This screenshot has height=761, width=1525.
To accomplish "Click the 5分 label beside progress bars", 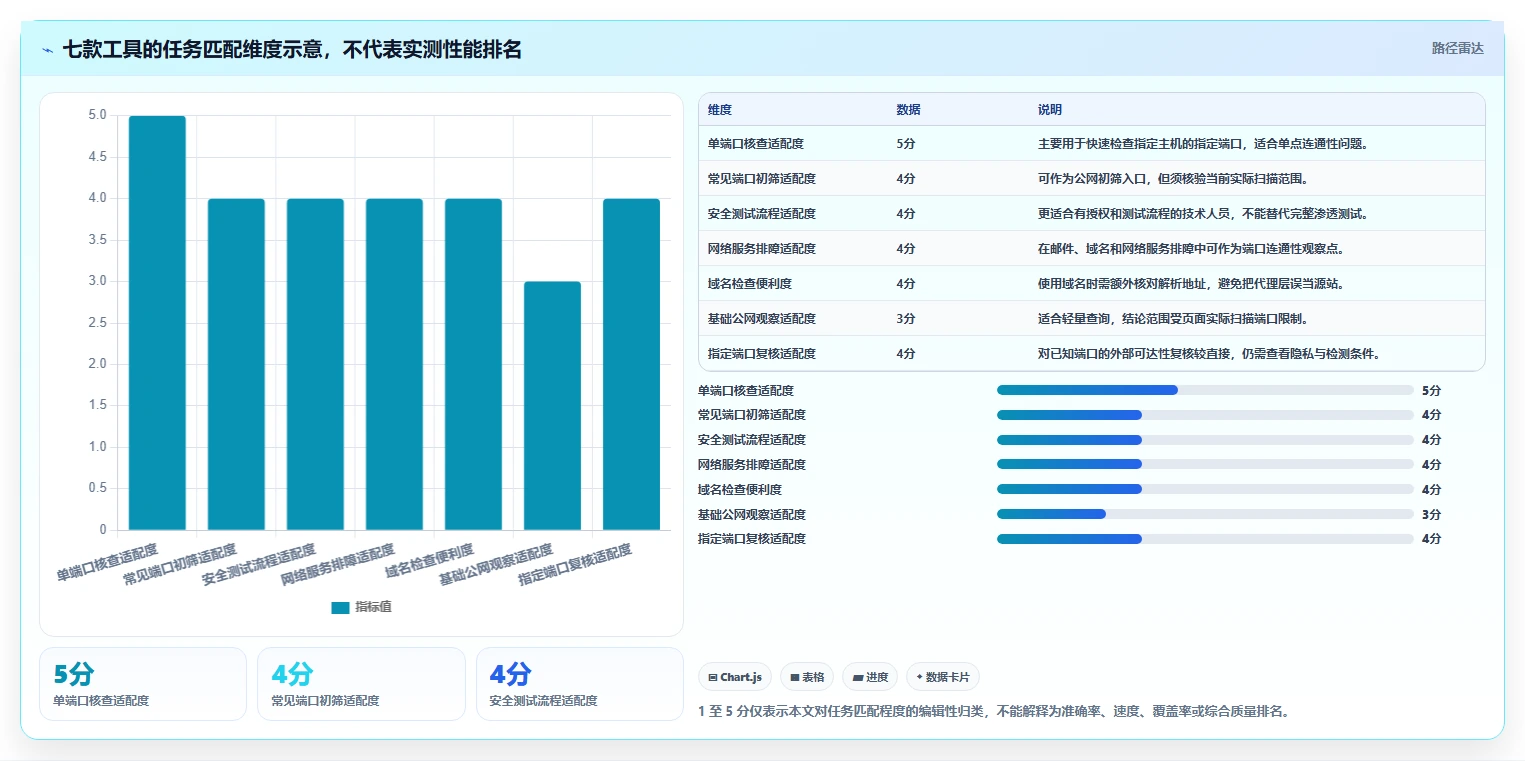I will click(1431, 390).
